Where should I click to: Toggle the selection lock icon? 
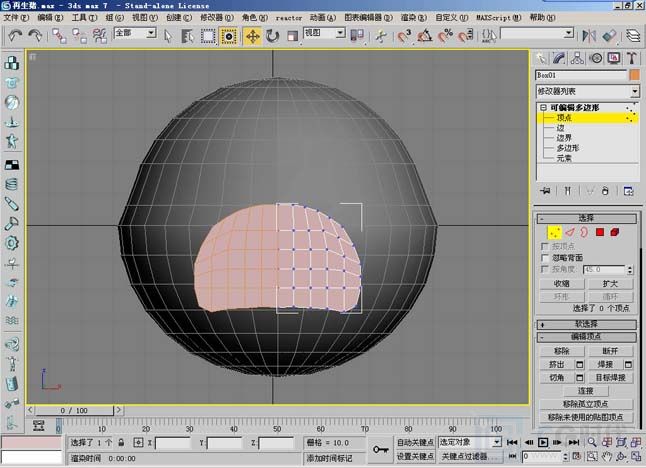[121, 443]
